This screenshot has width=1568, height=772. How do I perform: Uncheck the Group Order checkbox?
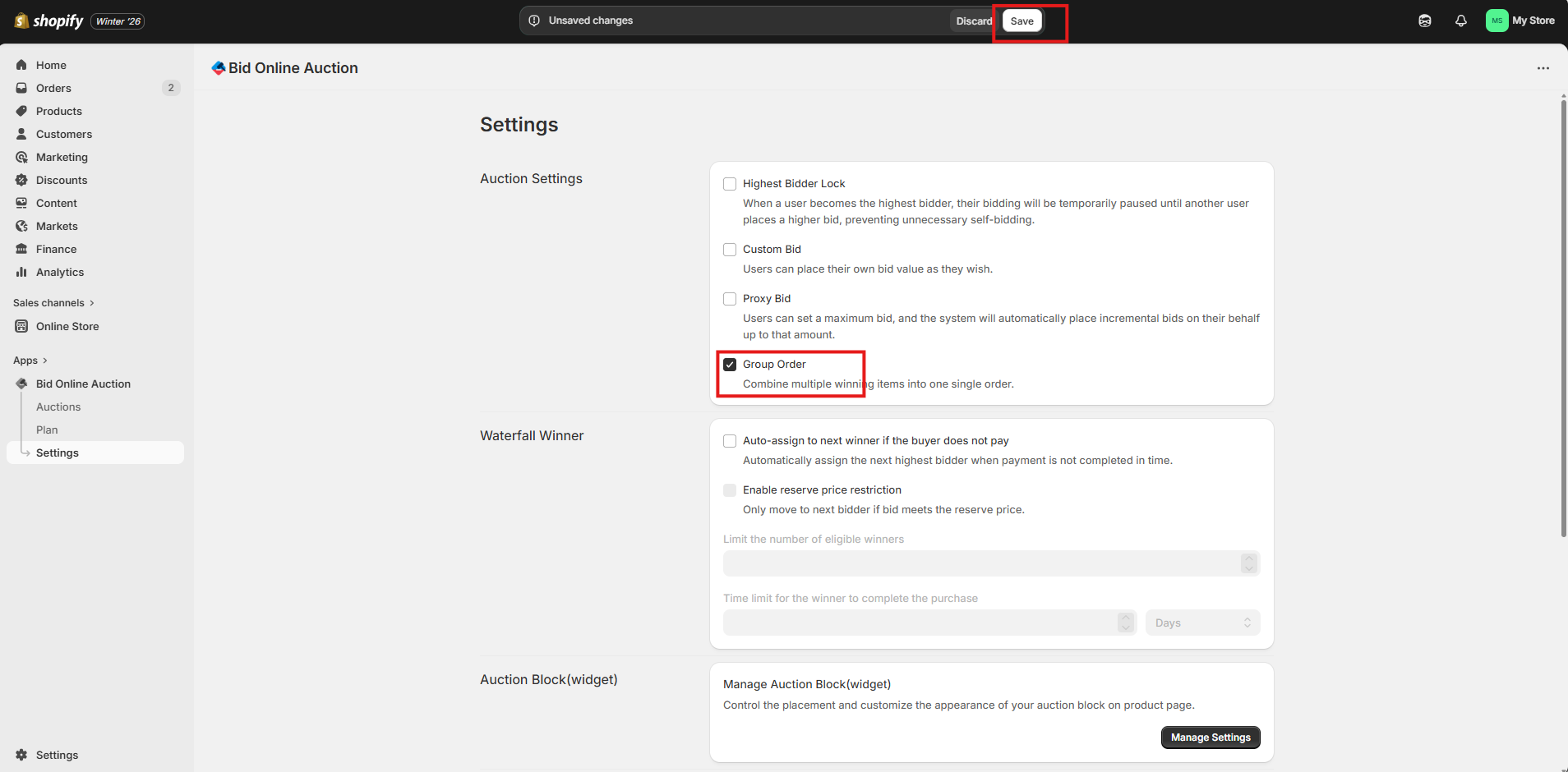pyautogui.click(x=730, y=365)
